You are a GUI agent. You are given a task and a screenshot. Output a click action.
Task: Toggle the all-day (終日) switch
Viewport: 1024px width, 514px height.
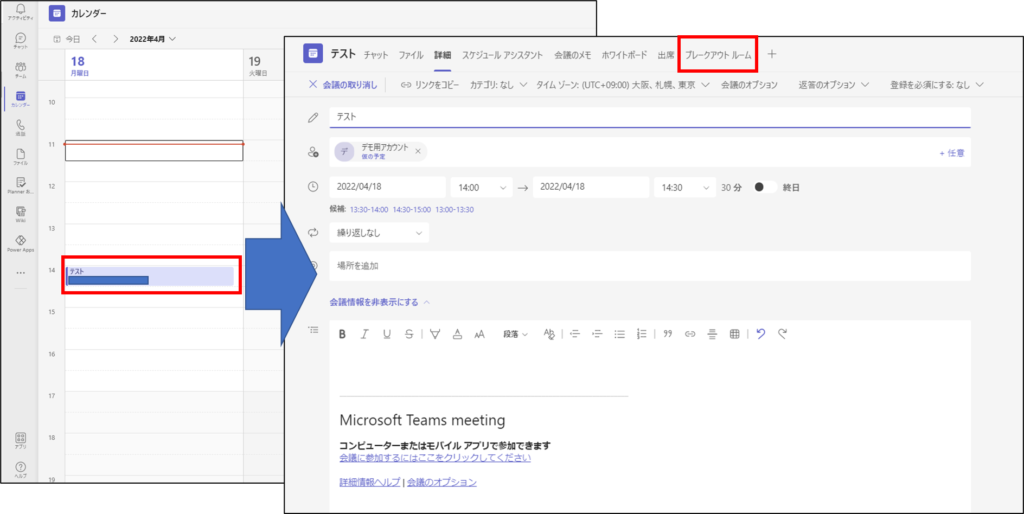point(765,187)
